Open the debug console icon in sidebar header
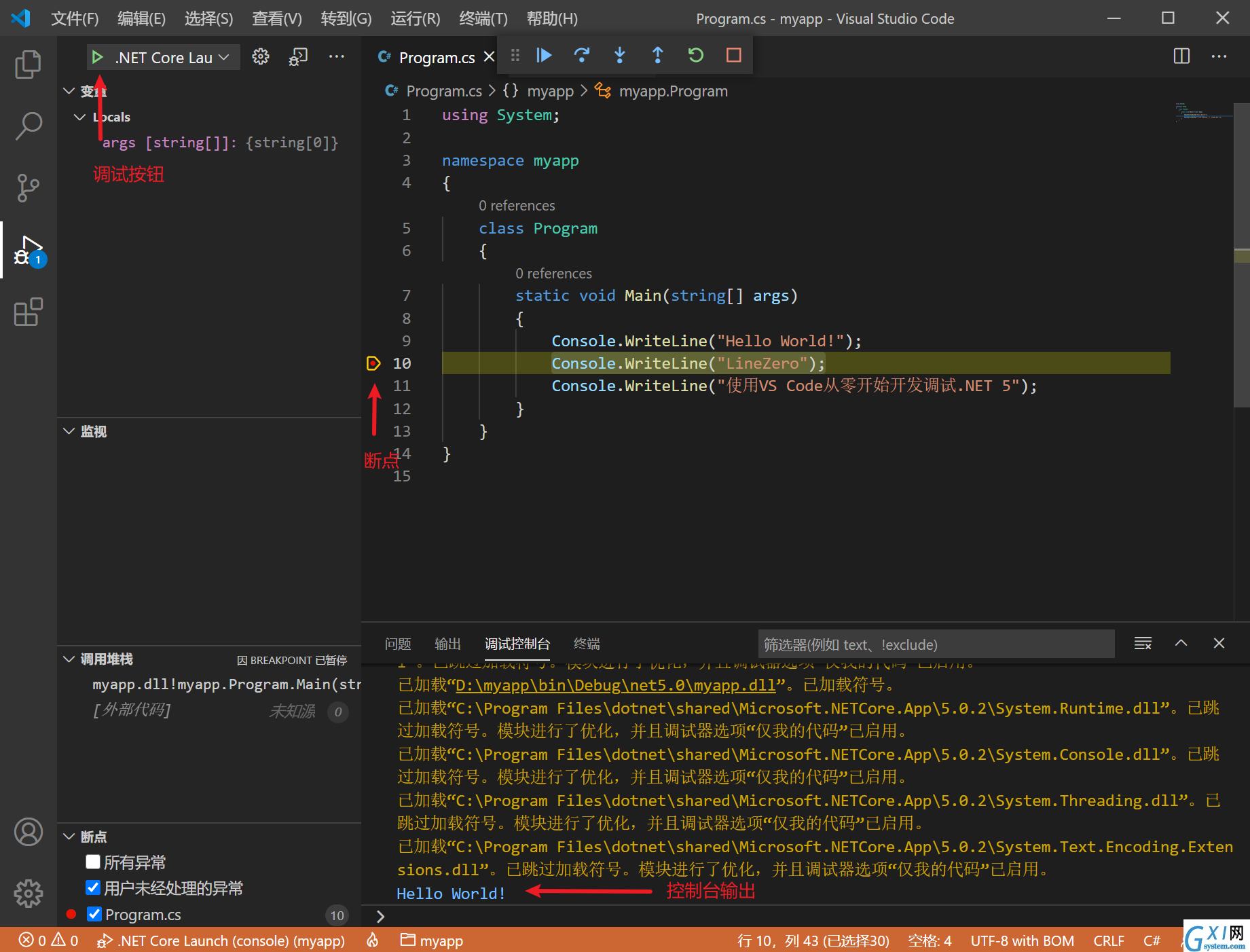This screenshot has width=1250, height=952. click(x=298, y=57)
